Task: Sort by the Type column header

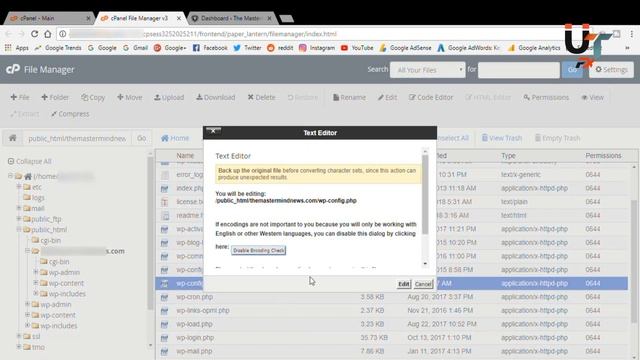Action: click(x=508, y=156)
